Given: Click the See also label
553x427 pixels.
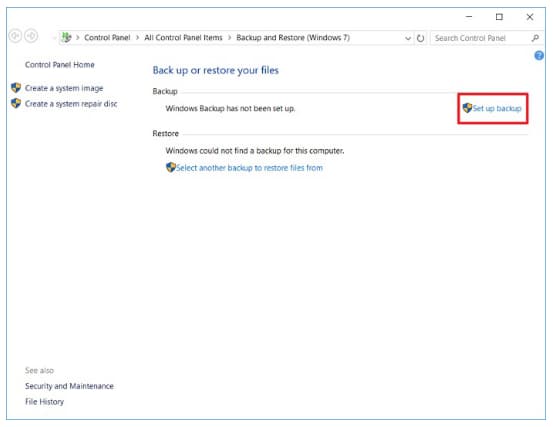Looking at the screenshot, I should [39, 370].
